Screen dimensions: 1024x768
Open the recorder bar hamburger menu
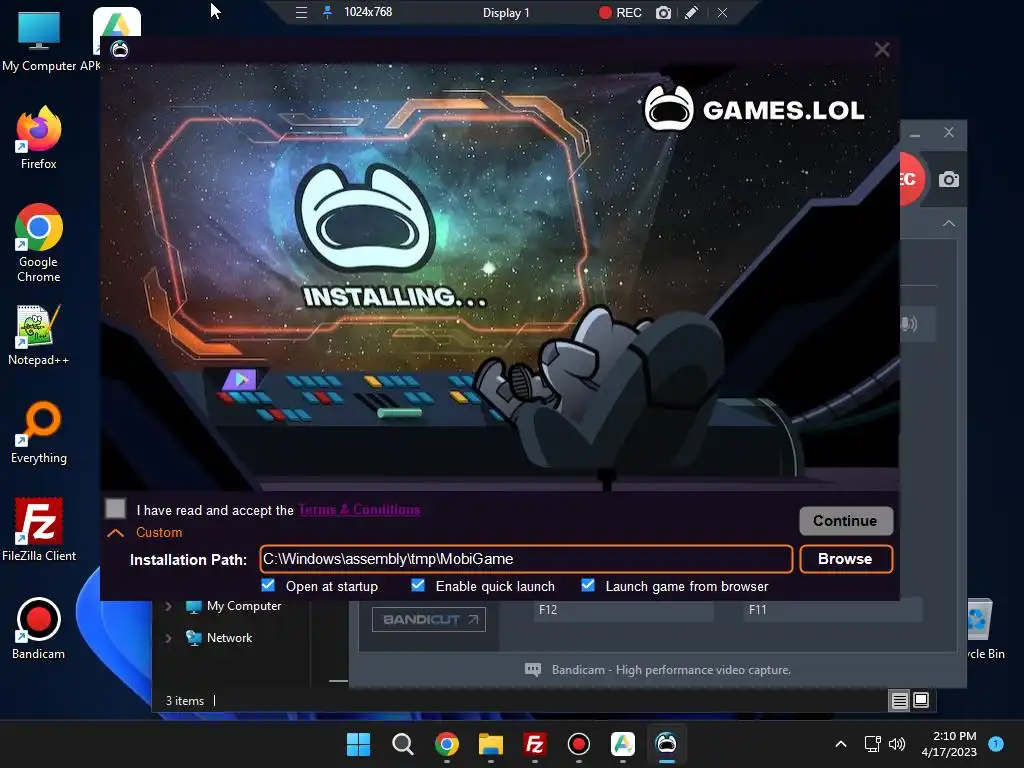pos(301,12)
